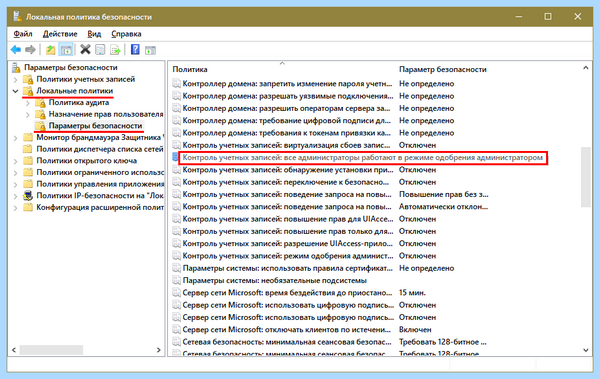Click folder icon beside Политики открытого ключа
The image size is (600, 379).
pyautogui.click(x=28, y=161)
